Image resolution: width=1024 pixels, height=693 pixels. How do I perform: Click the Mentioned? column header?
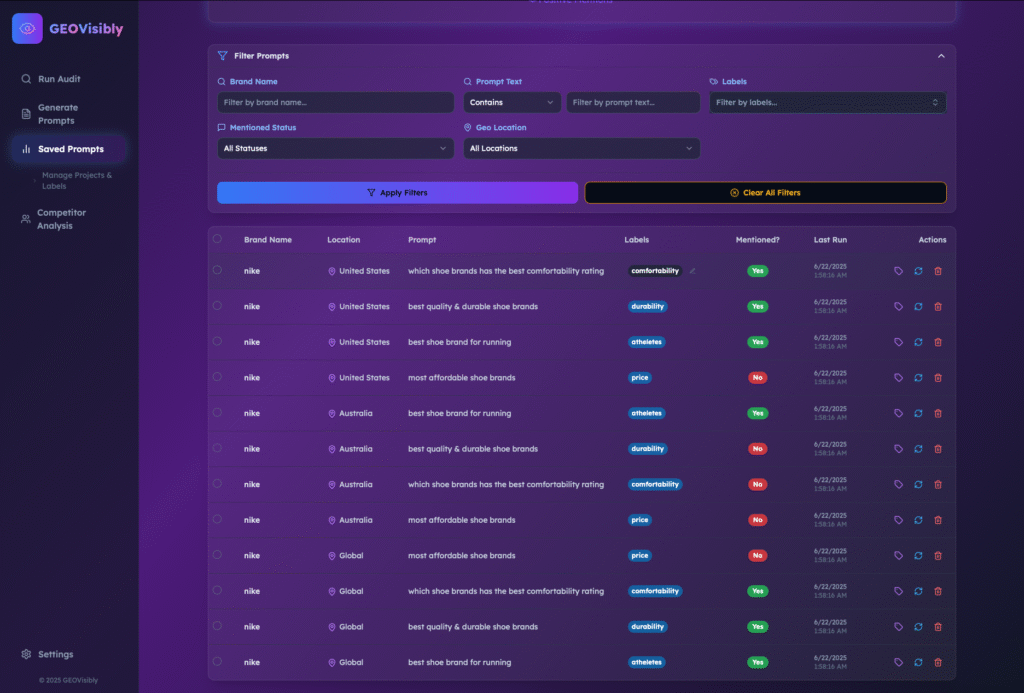point(758,240)
